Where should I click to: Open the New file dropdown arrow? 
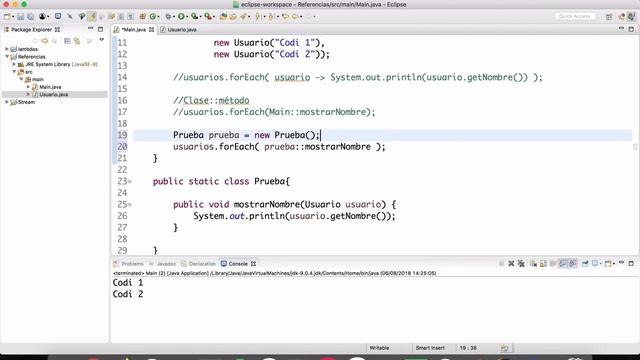pos(13,17)
